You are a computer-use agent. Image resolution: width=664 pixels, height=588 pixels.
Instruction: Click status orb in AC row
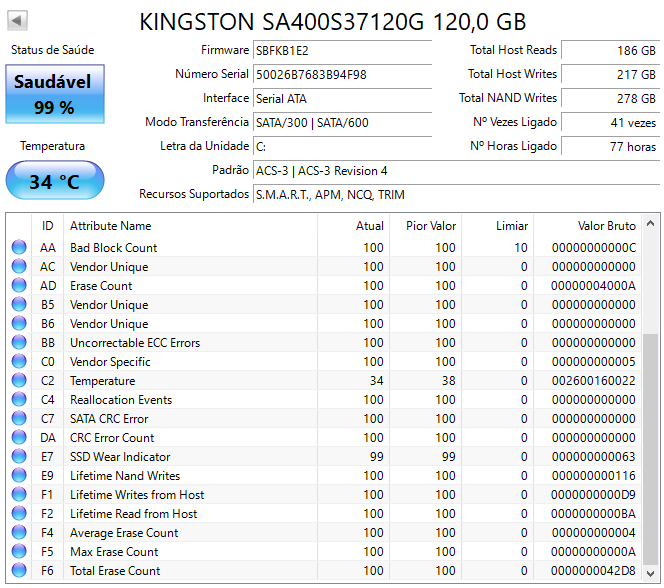point(19,266)
